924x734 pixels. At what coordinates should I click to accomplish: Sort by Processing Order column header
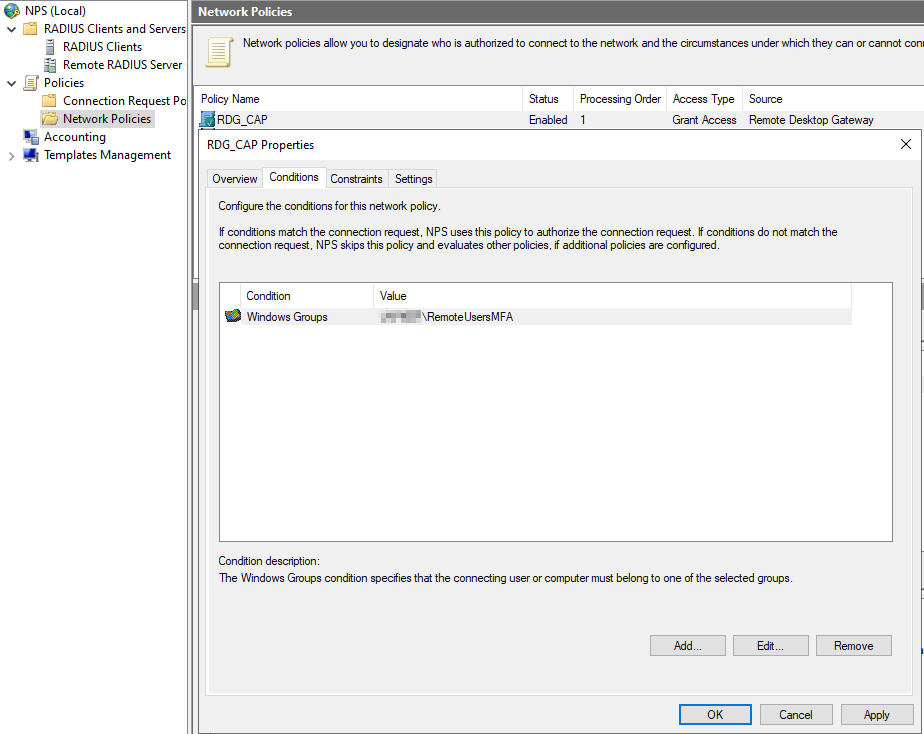coord(620,99)
